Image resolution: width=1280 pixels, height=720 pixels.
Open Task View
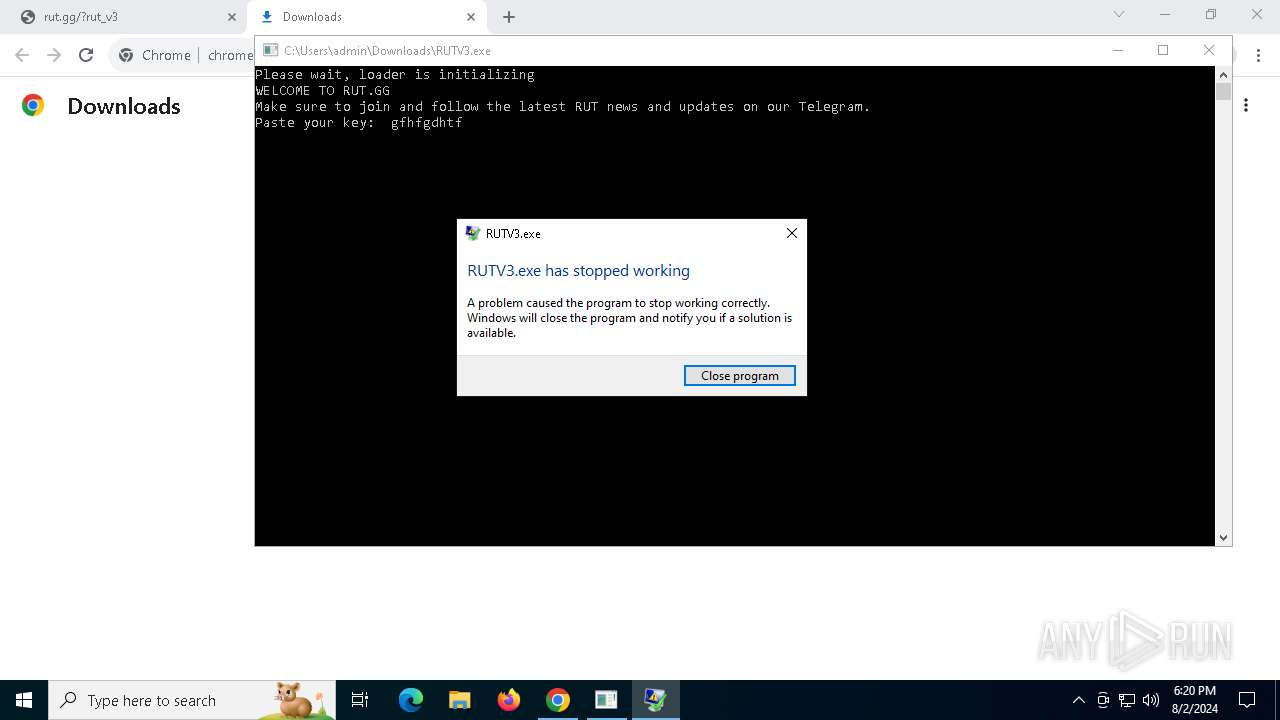[360, 700]
